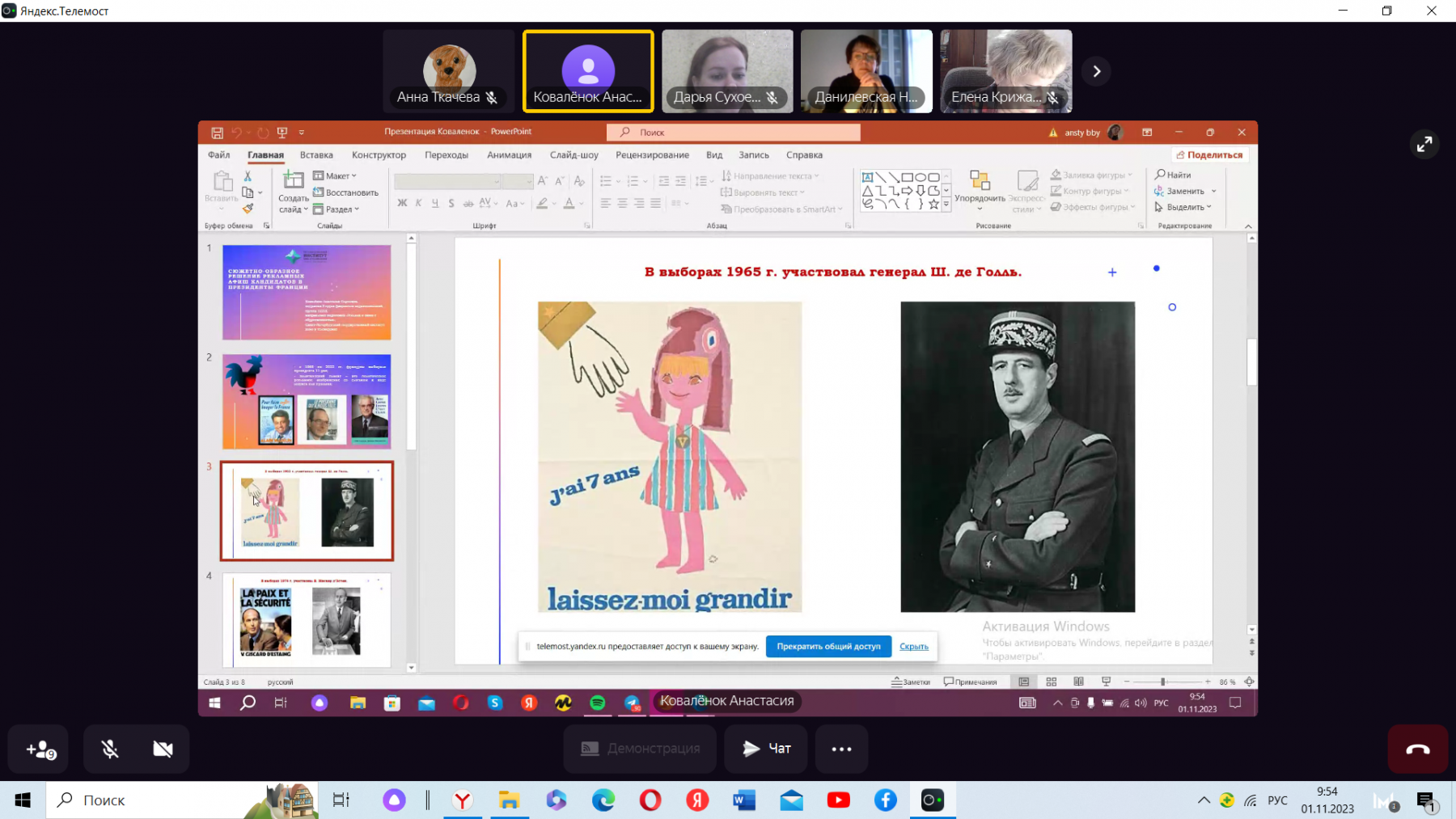Switch to reading view icon

(x=1078, y=682)
